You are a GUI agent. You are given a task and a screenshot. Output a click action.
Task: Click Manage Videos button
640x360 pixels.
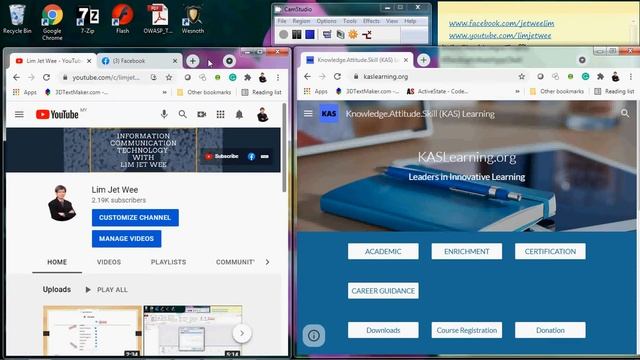[x=127, y=239]
